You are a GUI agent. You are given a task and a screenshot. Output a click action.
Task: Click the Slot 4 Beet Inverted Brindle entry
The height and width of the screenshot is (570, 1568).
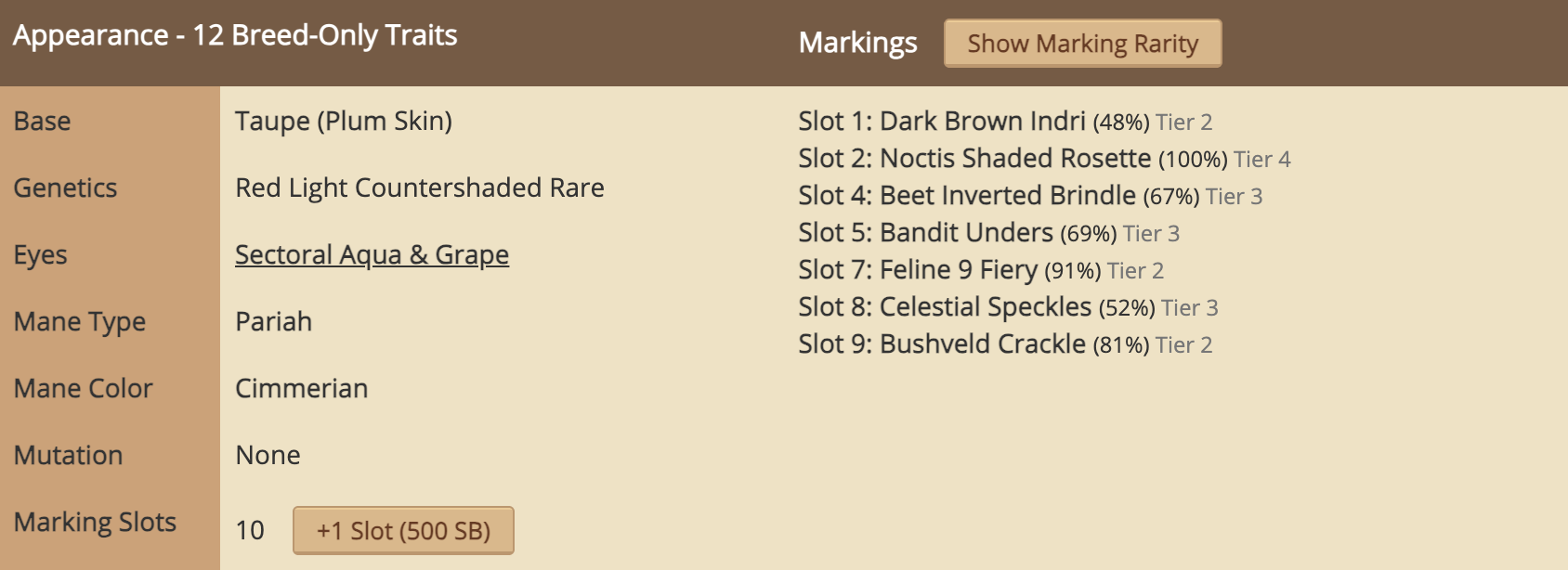[x=1008, y=196]
